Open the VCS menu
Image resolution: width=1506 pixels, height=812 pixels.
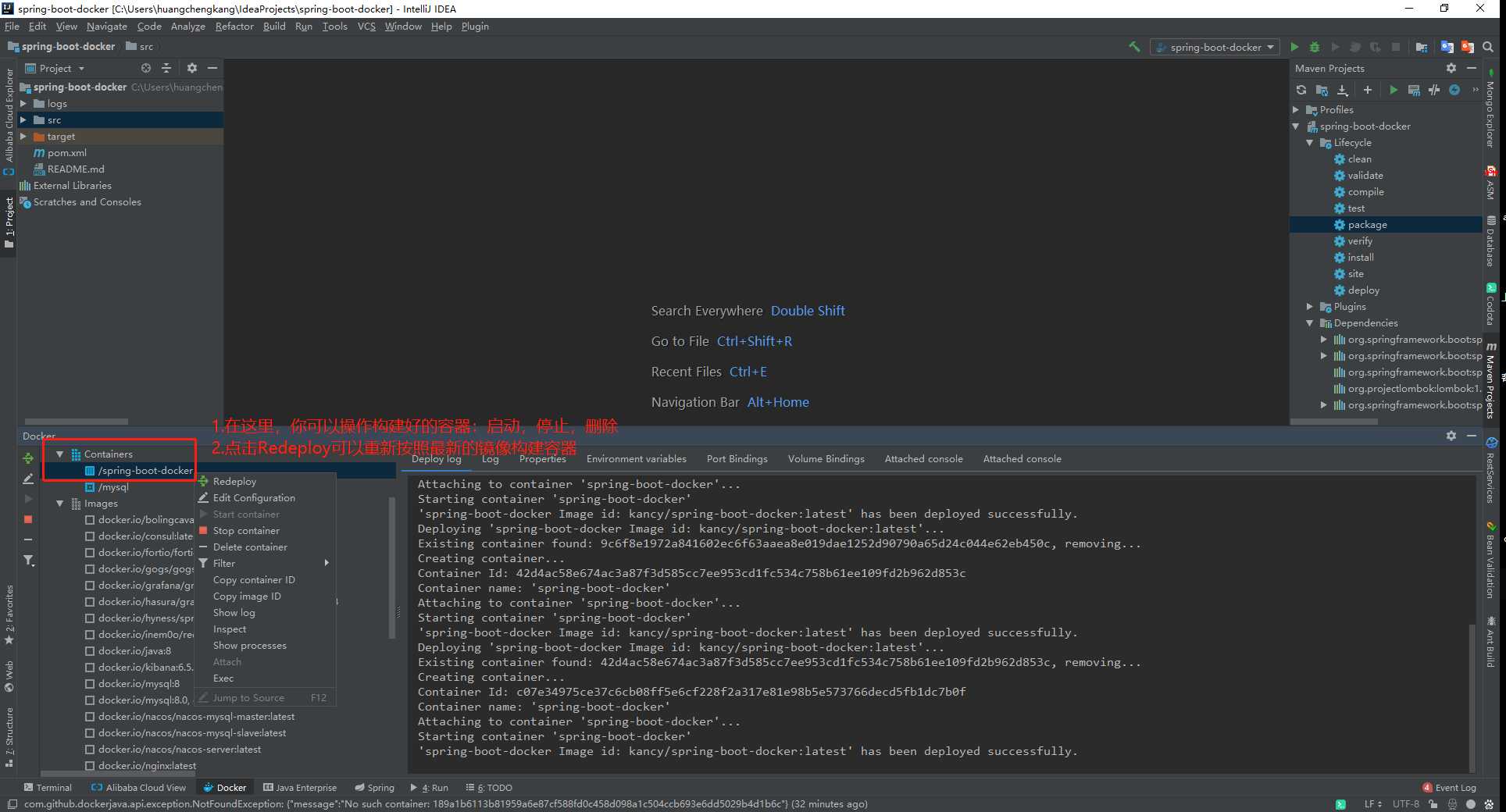pos(366,27)
